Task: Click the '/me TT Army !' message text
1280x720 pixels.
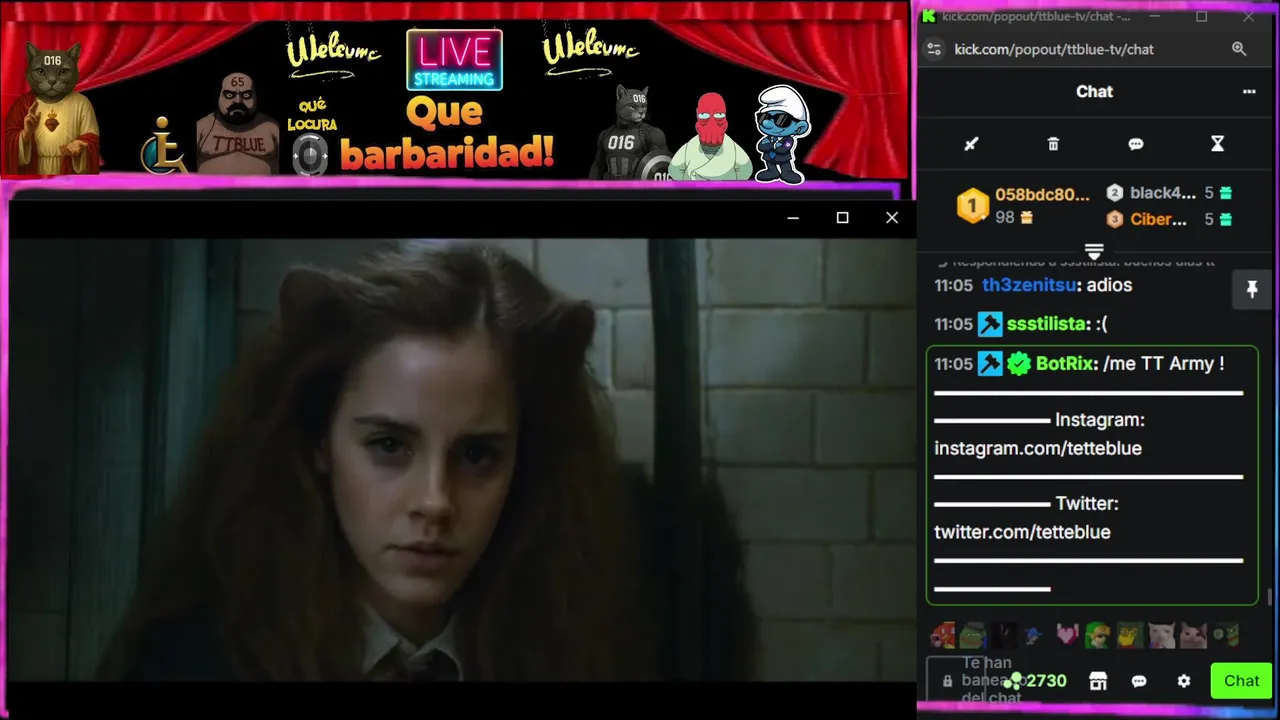Action: [x=1164, y=364]
